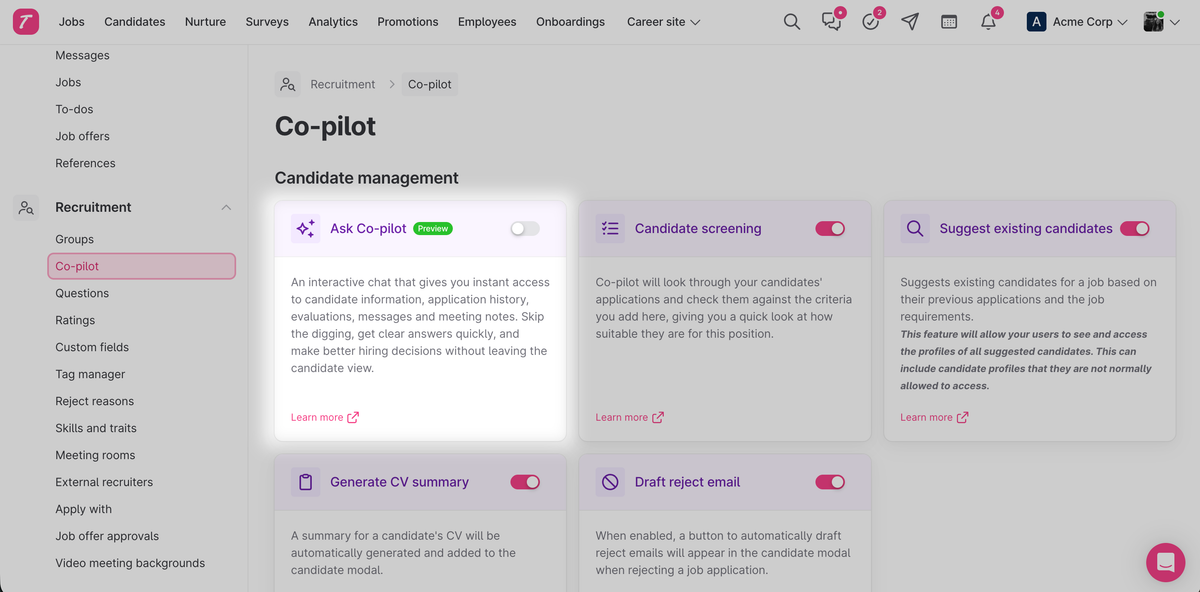Collapse the Recruitment sidebar section
Viewport: 1200px width, 592px height.
pyautogui.click(x=226, y=207)
